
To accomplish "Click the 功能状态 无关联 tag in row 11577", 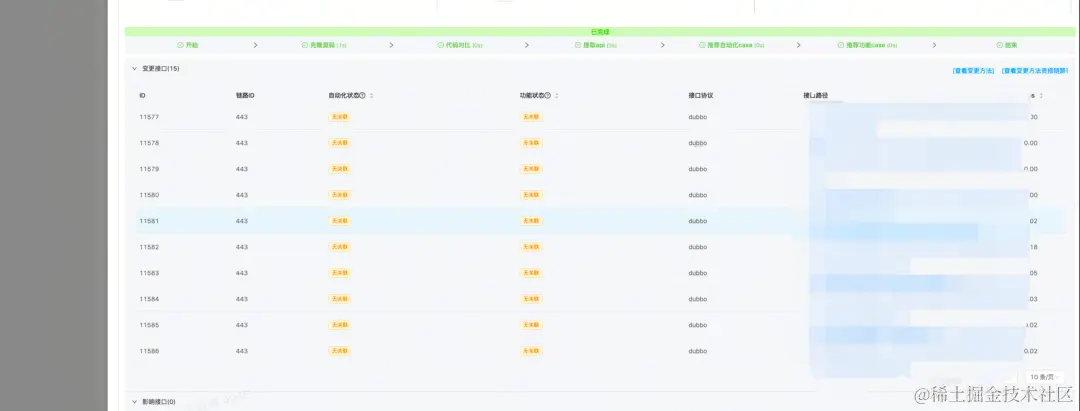I will 531,117.
